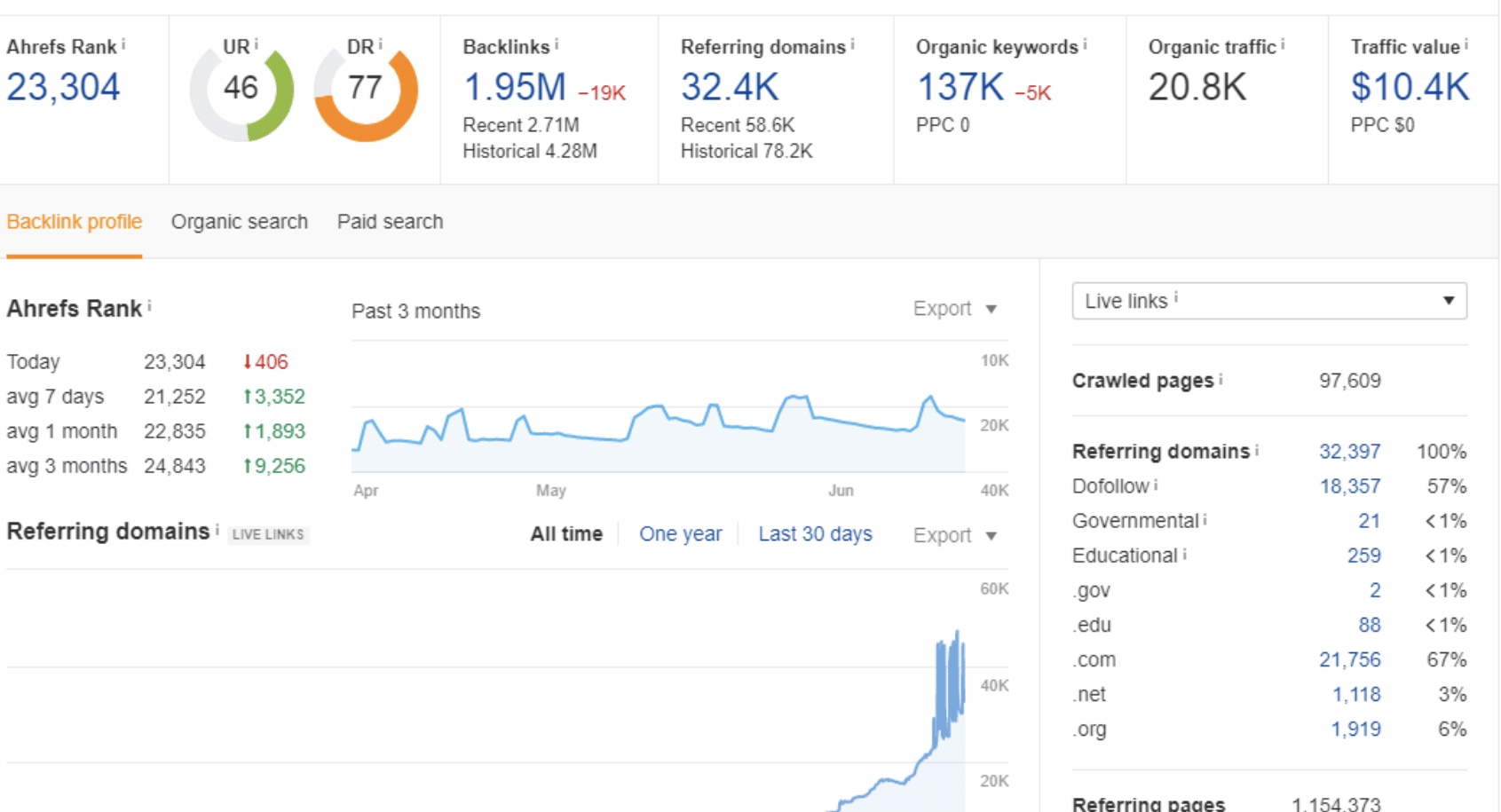Click the Educational info icon
1501x812 pixels.
(x=1184, y=554)
